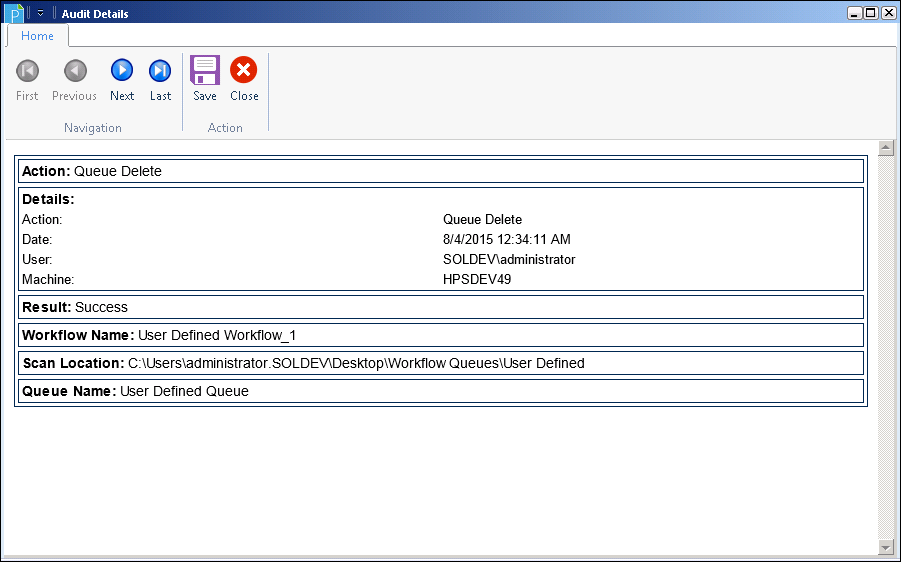Click the Date: label

(x=37, y=239)
